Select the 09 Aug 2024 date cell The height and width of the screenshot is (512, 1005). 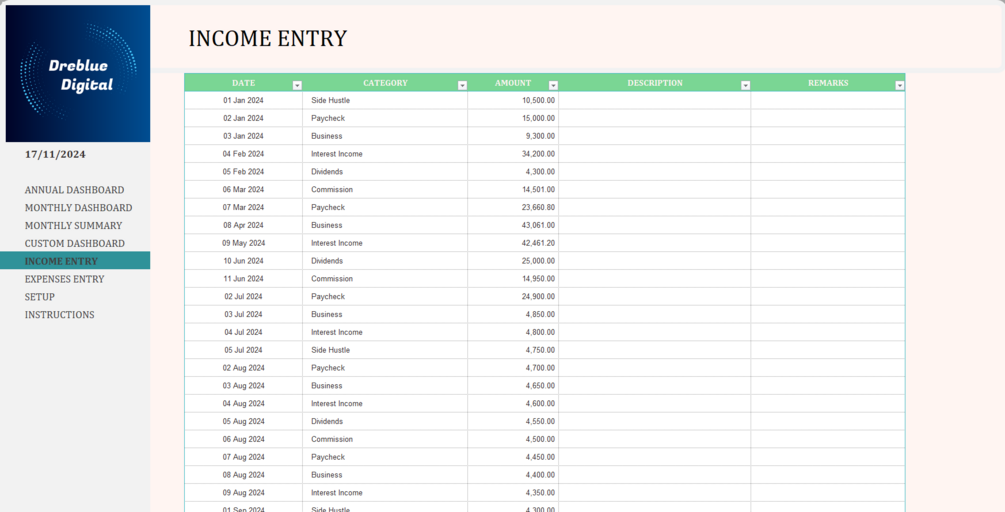tap(244, 493)
